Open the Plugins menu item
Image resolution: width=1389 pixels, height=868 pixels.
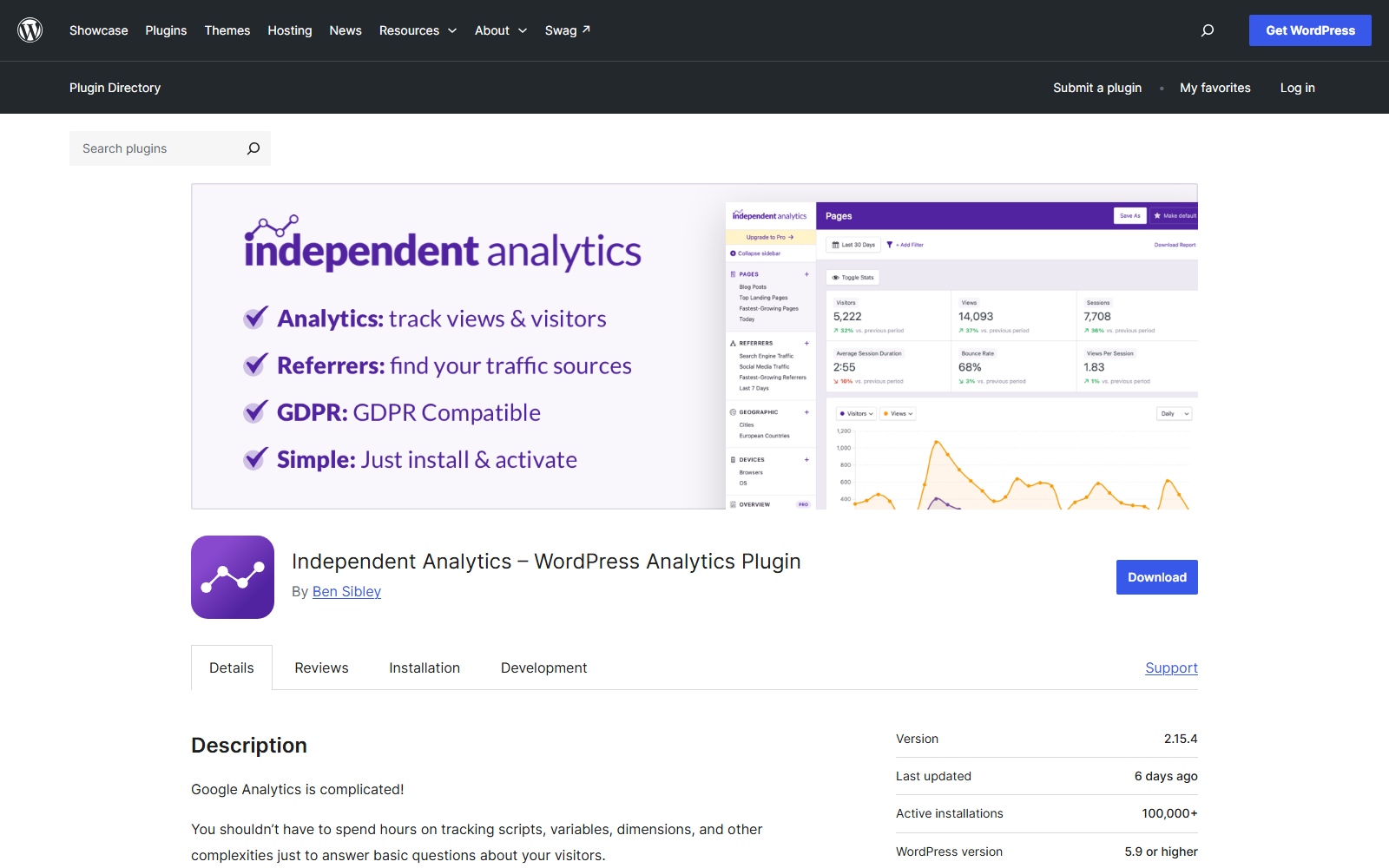pyautogui.click(x=166, y=30)
